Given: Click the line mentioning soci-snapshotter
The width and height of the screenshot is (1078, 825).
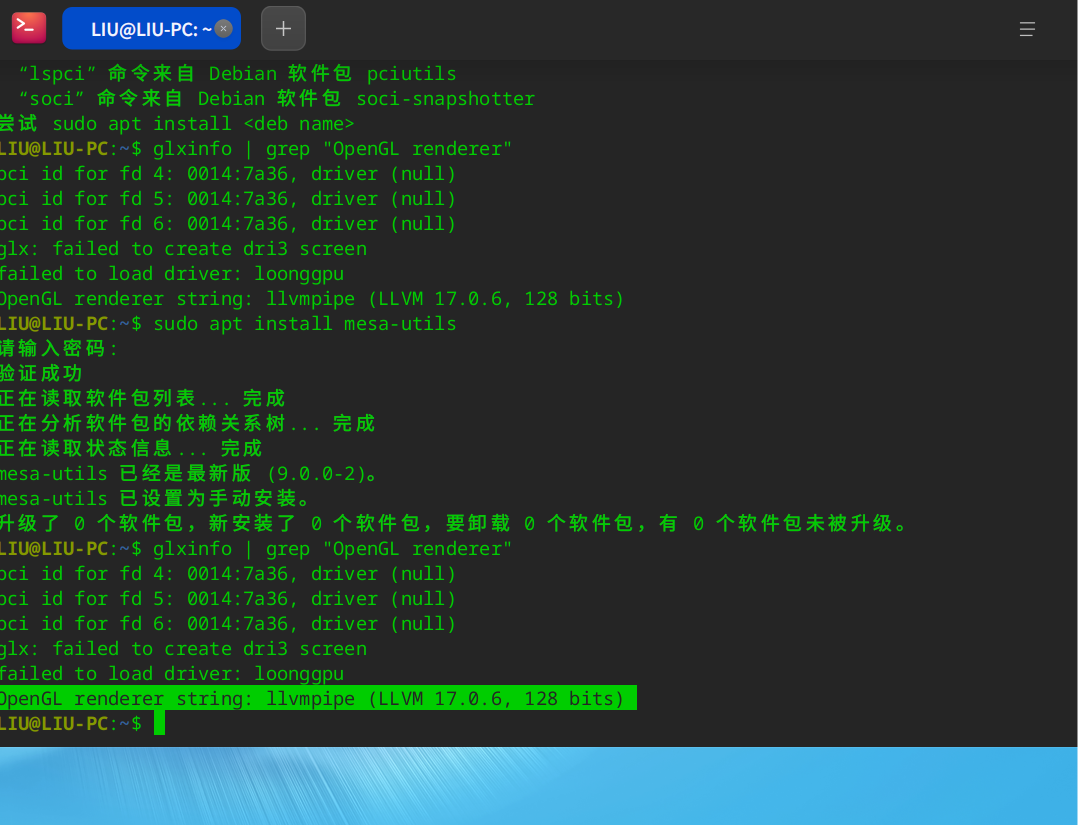Looking at the screenshot, I should (x=276, y=98).
